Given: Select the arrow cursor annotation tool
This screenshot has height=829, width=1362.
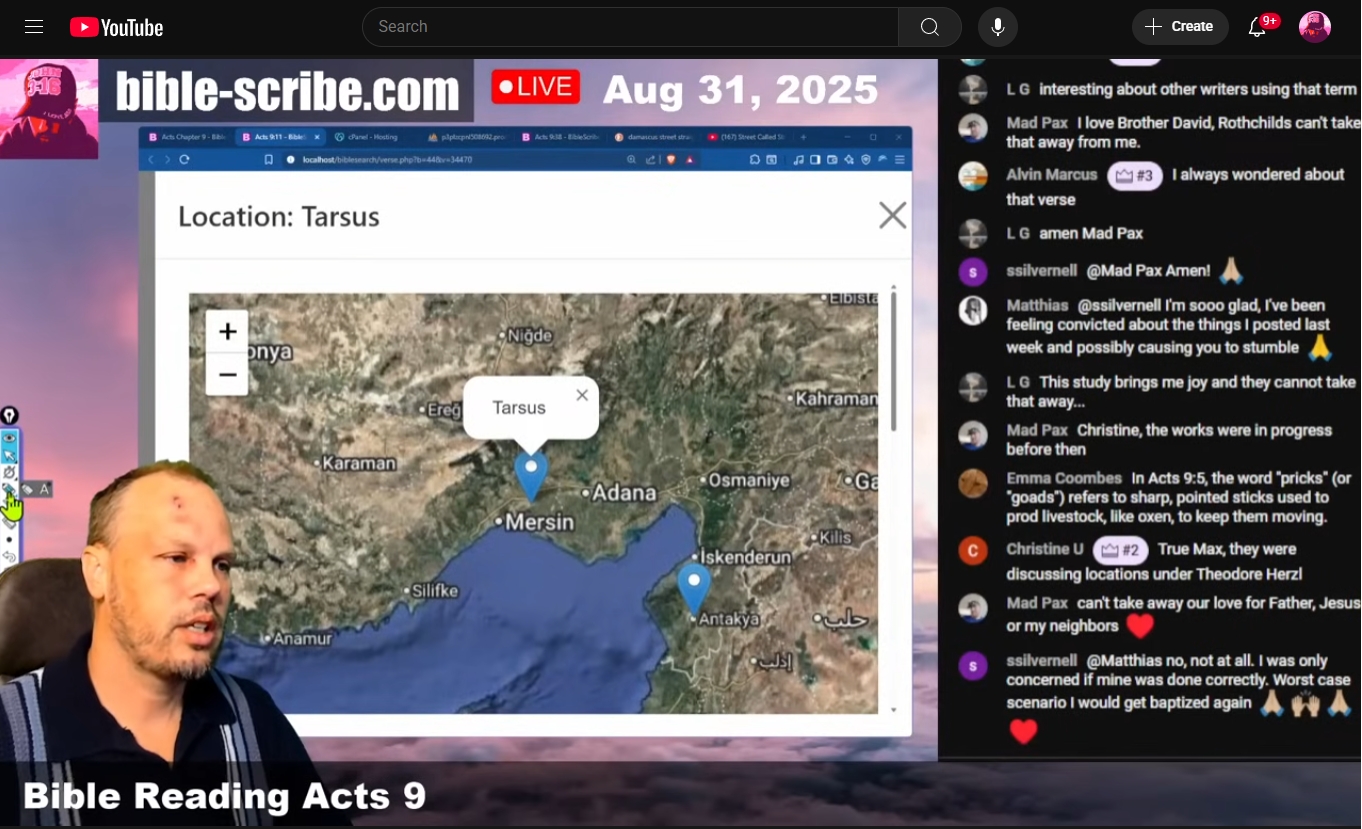Looking at the screenshot, I should tap(10, 455).
